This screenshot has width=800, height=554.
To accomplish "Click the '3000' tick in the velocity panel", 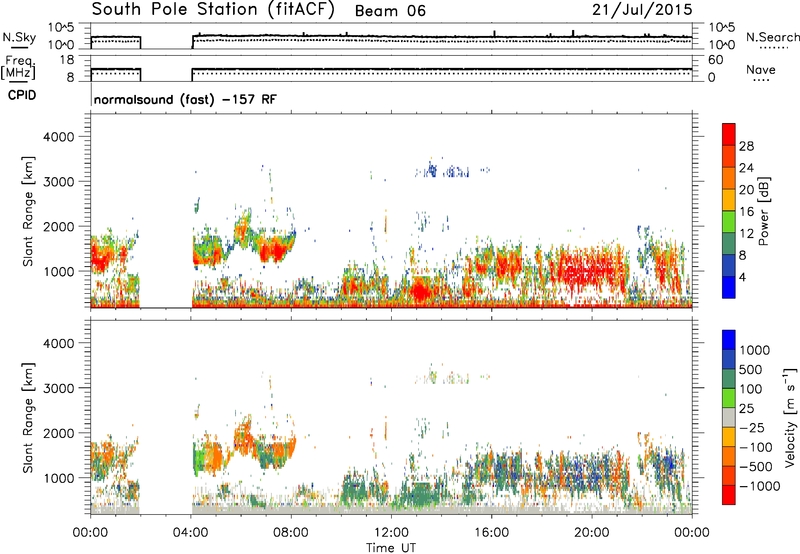I will point(58,388).
